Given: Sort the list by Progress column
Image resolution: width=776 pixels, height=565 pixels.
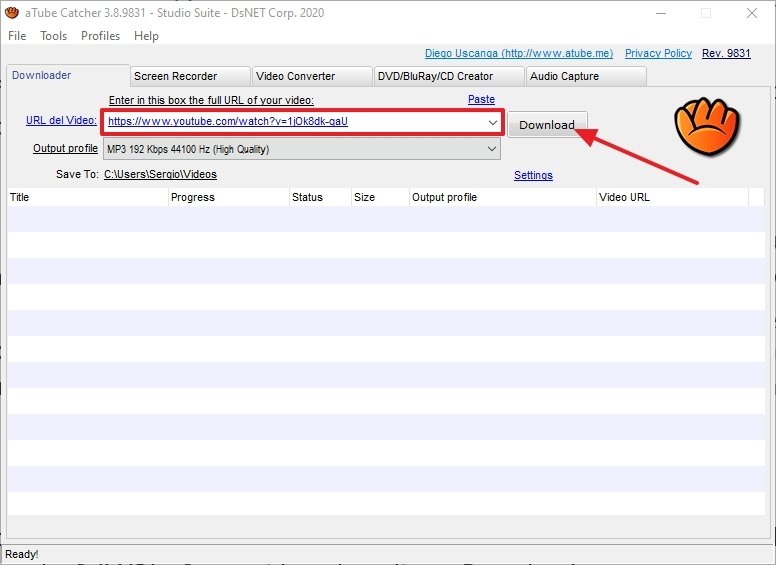Looking at the screenshot, I should pos(229,197).
